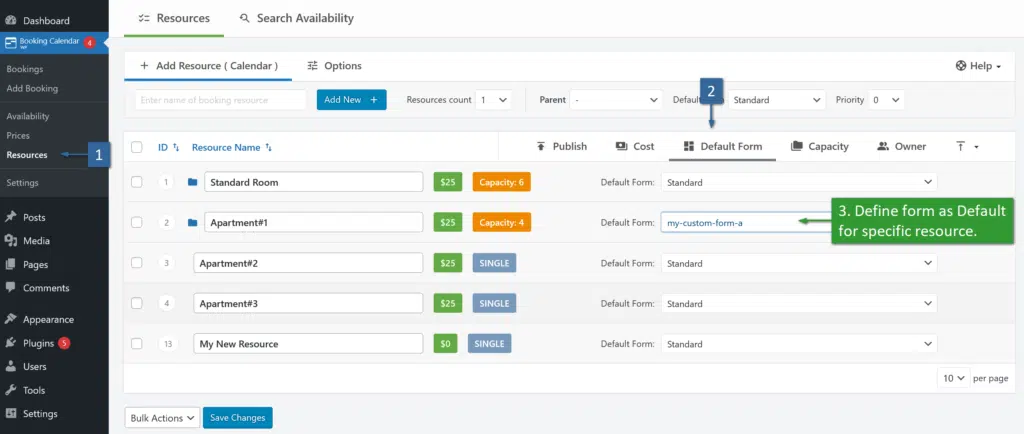Toggle the select-all checkbox in table header
This screenshot has height=434, width=1024.
tap(136, 147)
